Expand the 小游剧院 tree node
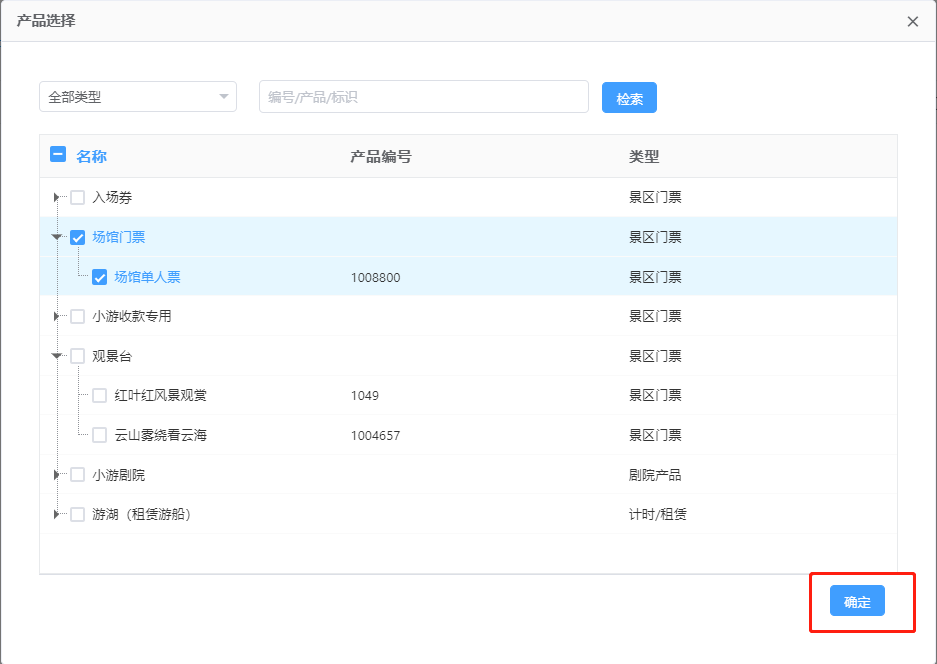Screen dimensions: 937x664 (x=57, y=475)
